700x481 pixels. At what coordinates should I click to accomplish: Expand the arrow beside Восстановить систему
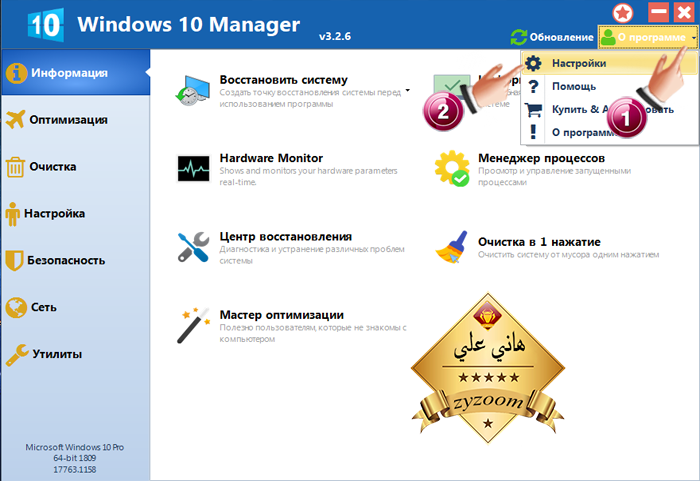coord(407,90)
